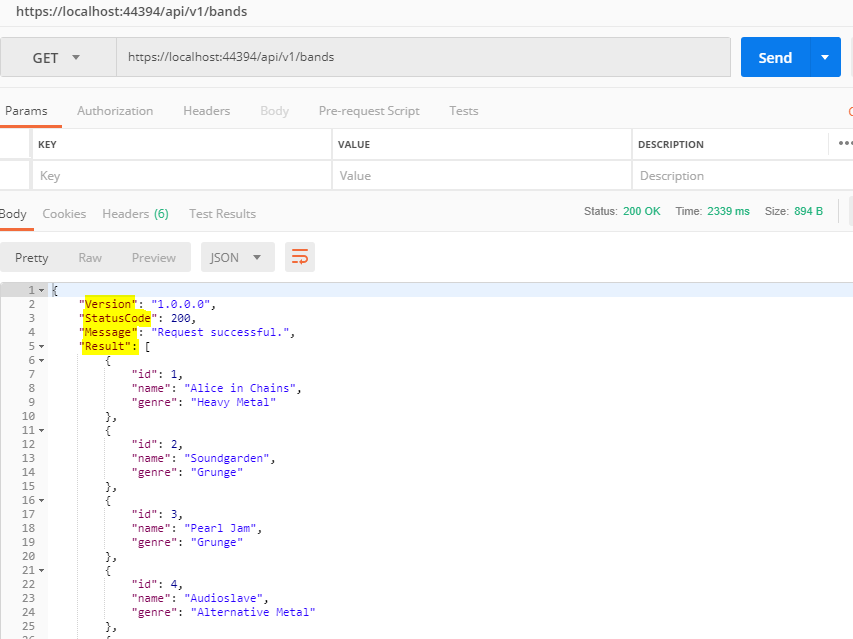Click the 2339 ms time value
This screenshot has width=853, height=639.
tap(728, 211)
